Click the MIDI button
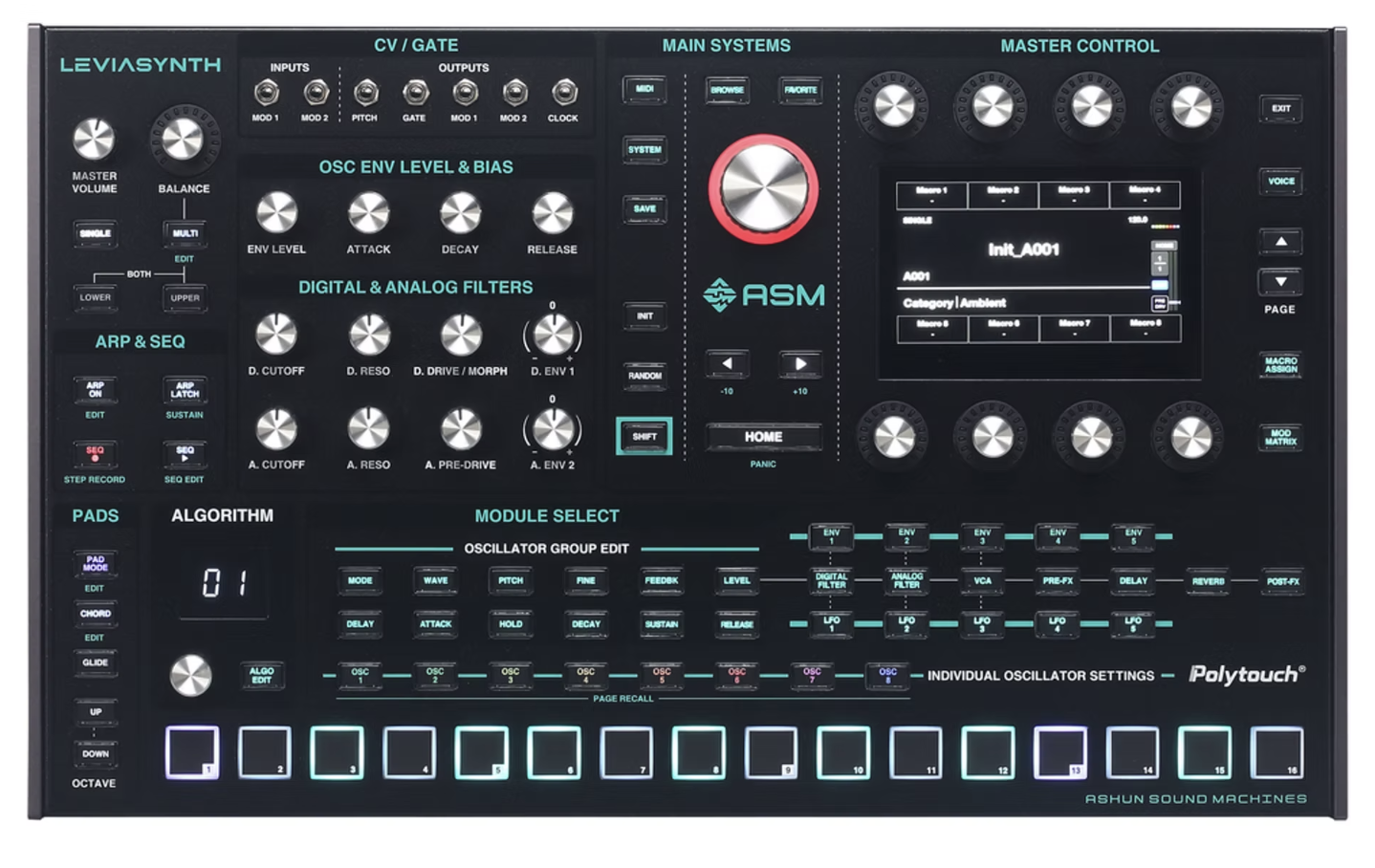 click(644, 90)
